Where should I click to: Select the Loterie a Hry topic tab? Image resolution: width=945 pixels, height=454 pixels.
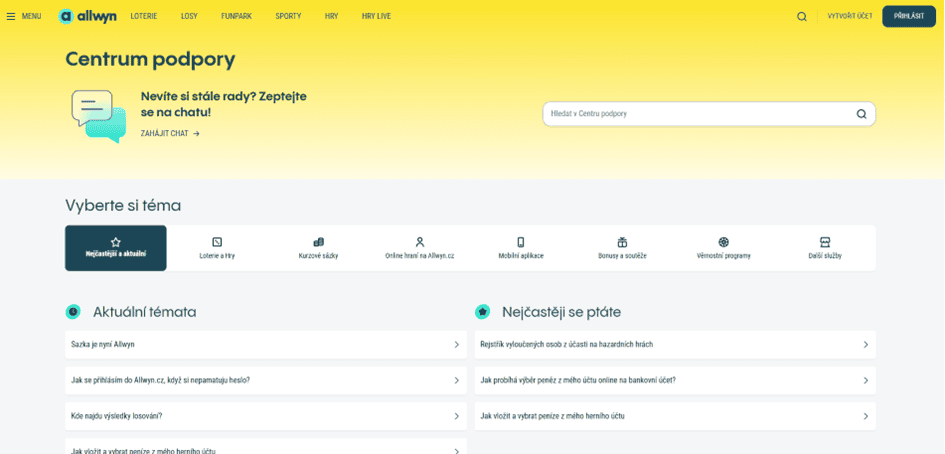(217, 248)
